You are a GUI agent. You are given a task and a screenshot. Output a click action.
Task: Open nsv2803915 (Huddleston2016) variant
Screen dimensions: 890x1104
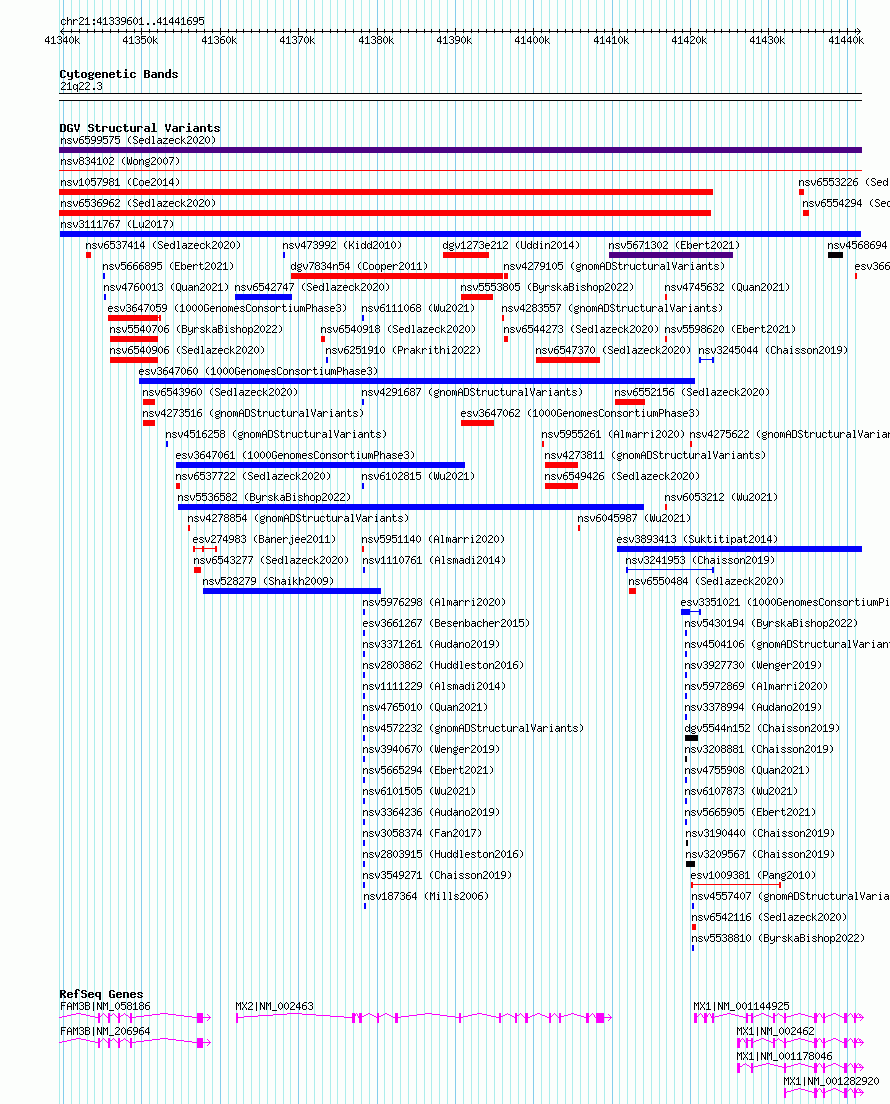point(443,854)
